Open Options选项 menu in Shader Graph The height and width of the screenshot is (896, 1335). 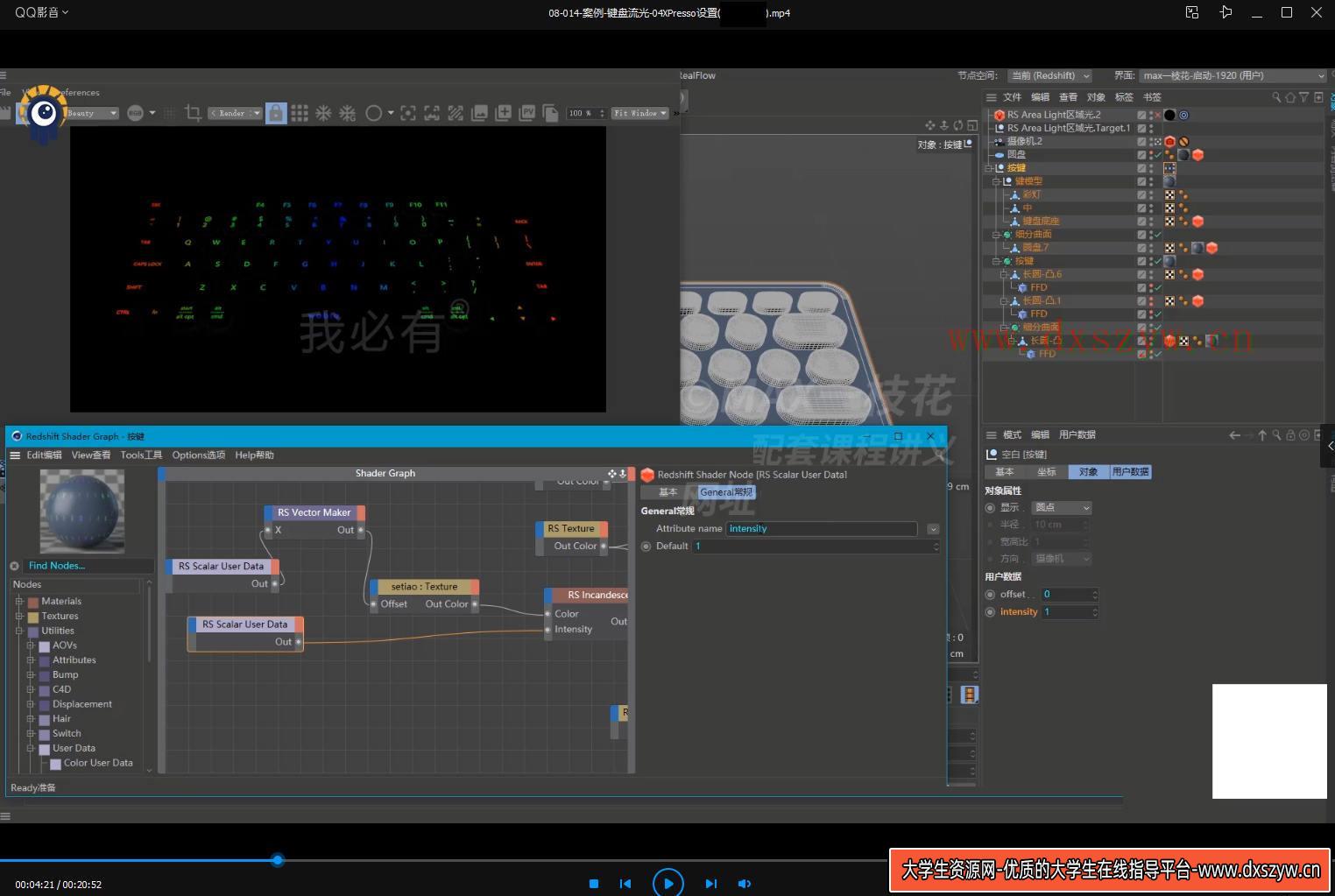[199, 455]
